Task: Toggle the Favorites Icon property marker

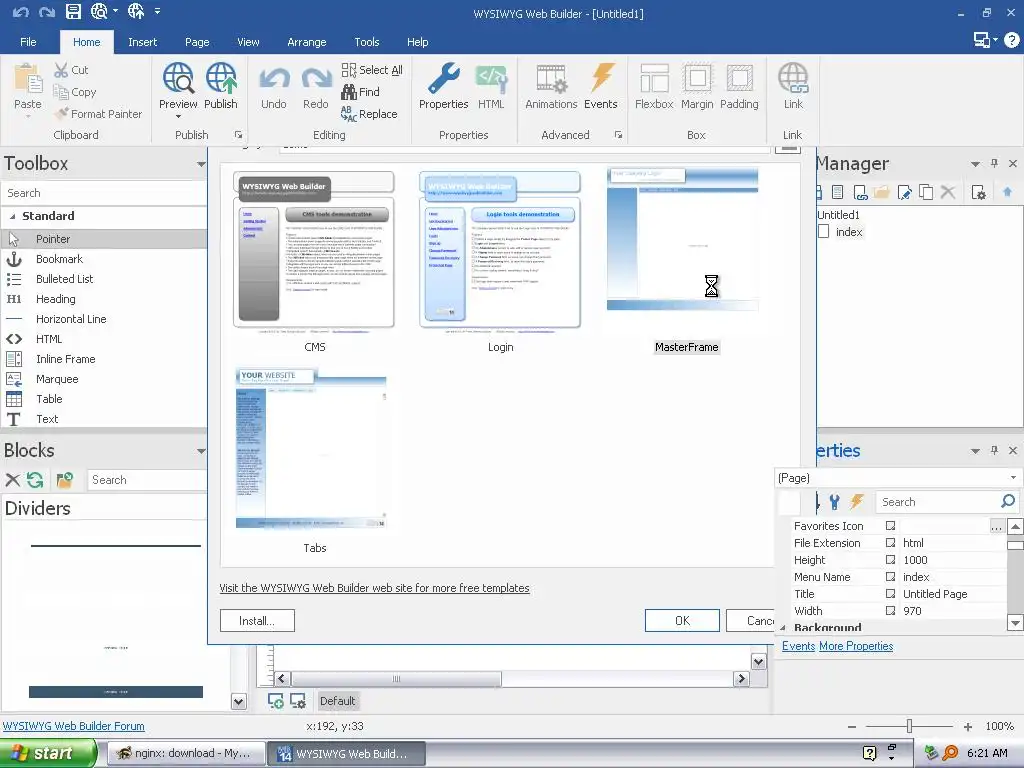Action: pyautogui.click(x=890, y=526)
